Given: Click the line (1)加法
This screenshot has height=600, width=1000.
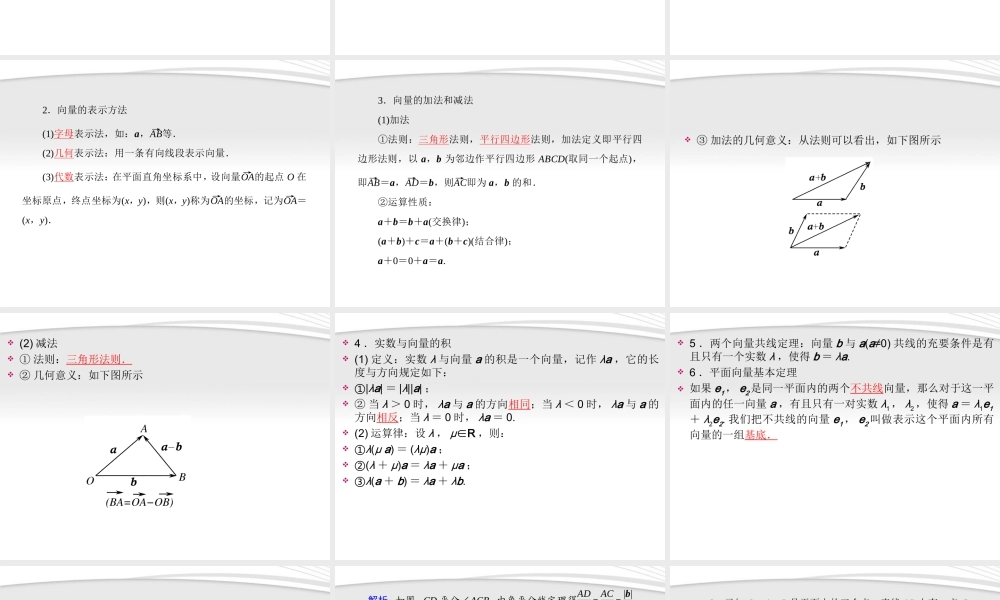Looking at the screenshot, I should [x=393, y=120].
